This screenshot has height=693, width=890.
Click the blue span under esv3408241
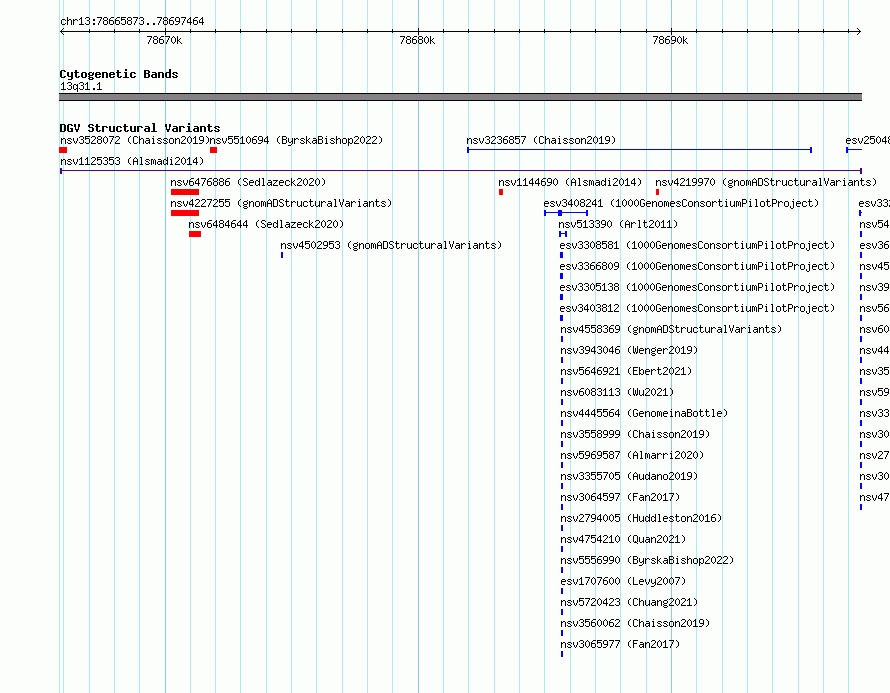[x=566, y=213]
